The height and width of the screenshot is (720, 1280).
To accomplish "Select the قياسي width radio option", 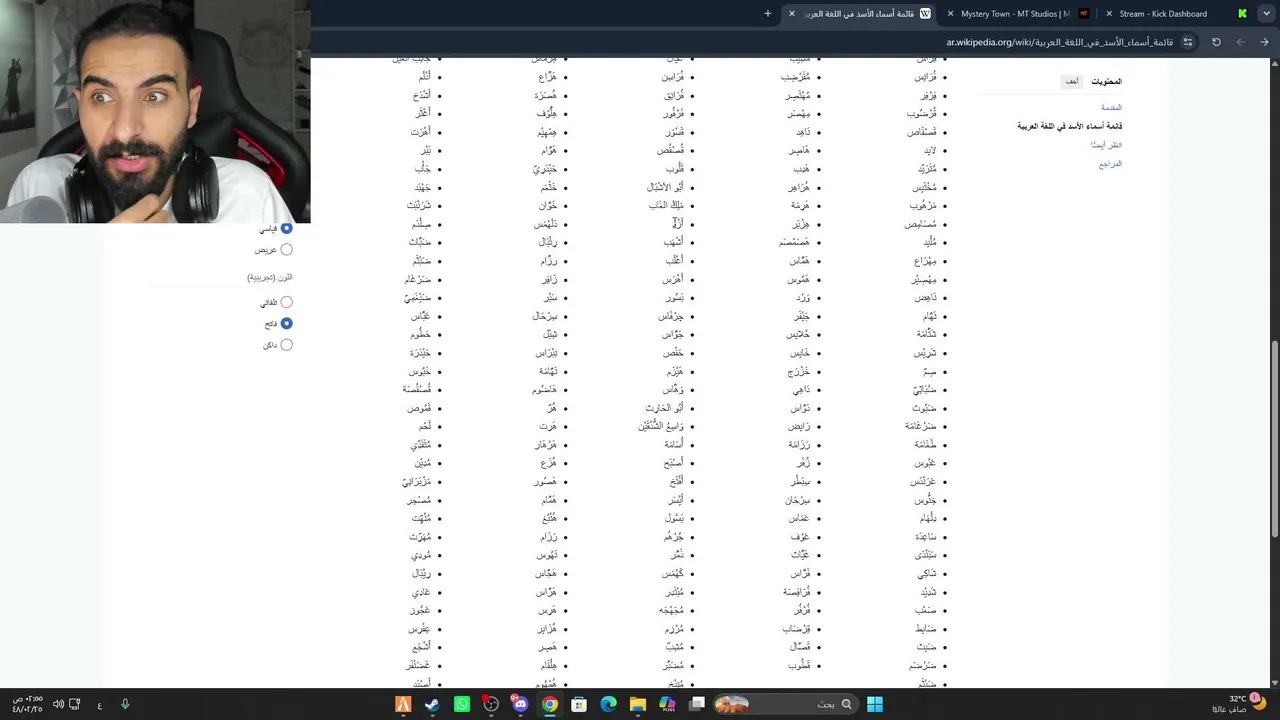I will click(x=286, y=228).
